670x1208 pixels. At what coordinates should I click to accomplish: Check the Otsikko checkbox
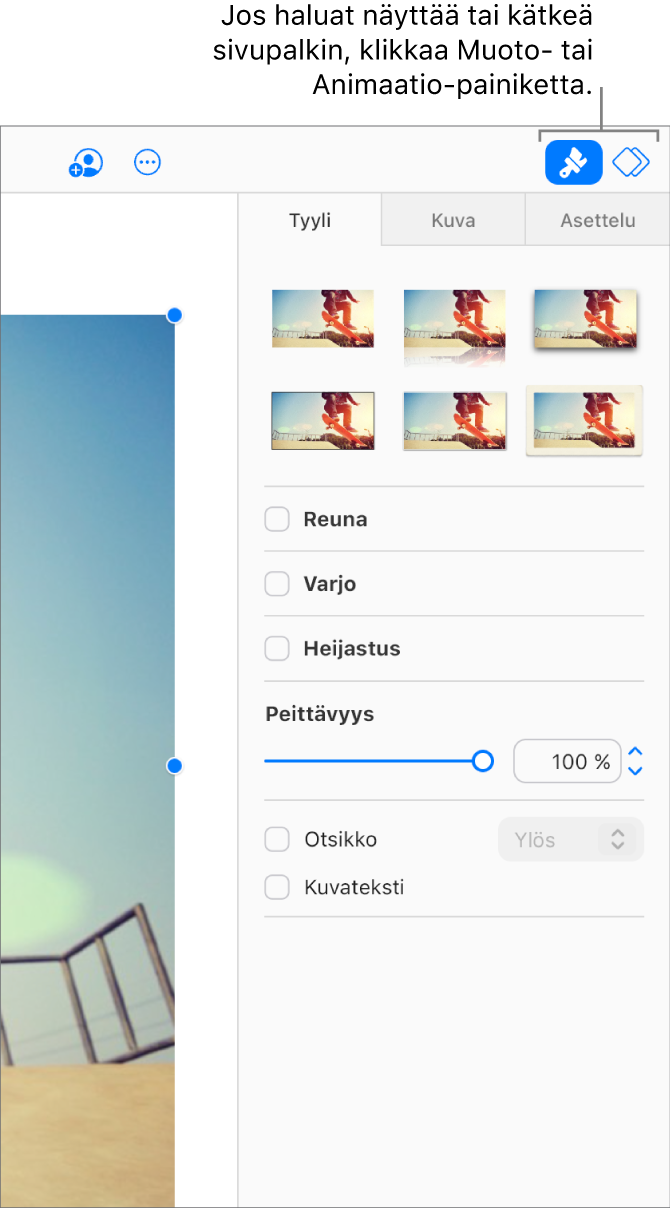[x=277, y=839]
